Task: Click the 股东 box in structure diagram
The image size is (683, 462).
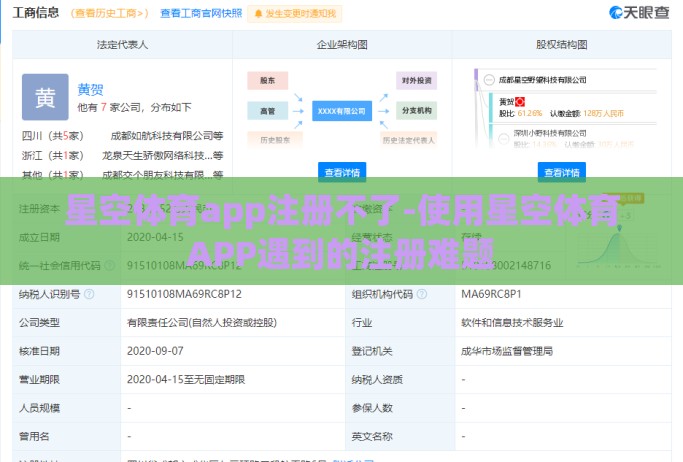Action: coord(267,81)
